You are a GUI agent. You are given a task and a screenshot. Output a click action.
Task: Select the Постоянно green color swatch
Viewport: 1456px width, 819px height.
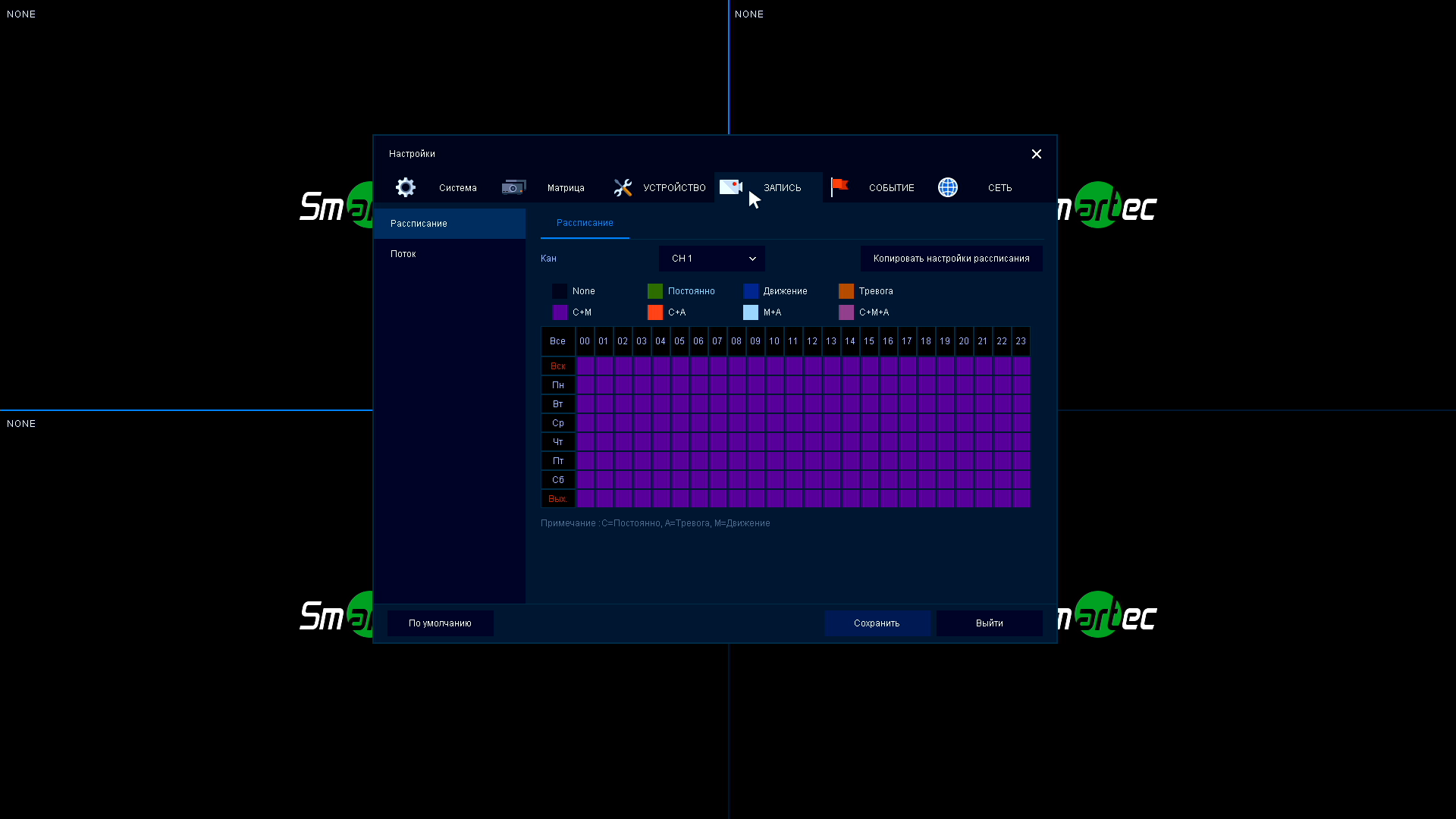655,291
